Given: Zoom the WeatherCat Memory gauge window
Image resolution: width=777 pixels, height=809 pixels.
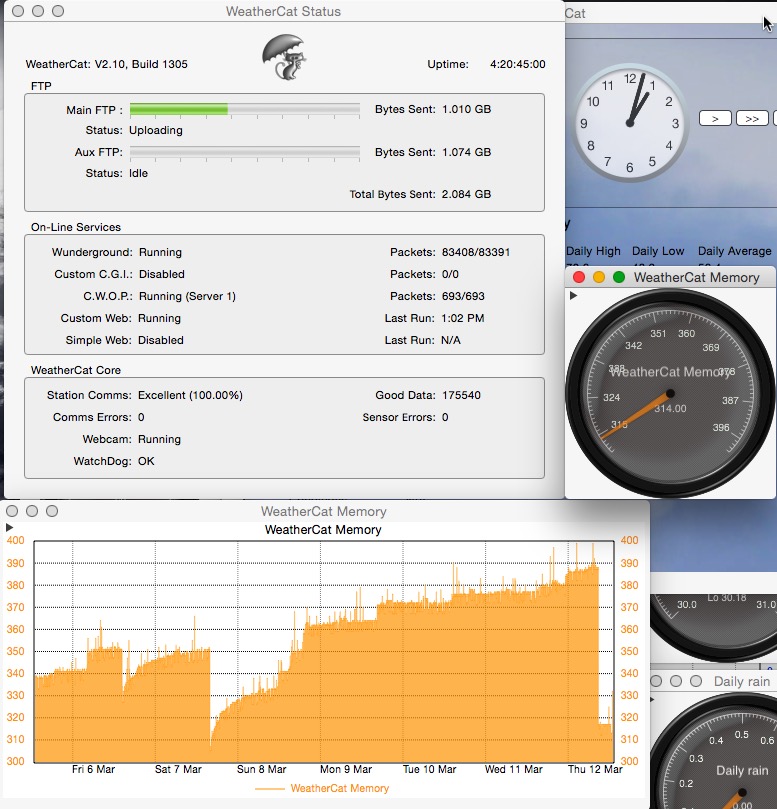Looking at the screenshot, I should click(619, 277).
